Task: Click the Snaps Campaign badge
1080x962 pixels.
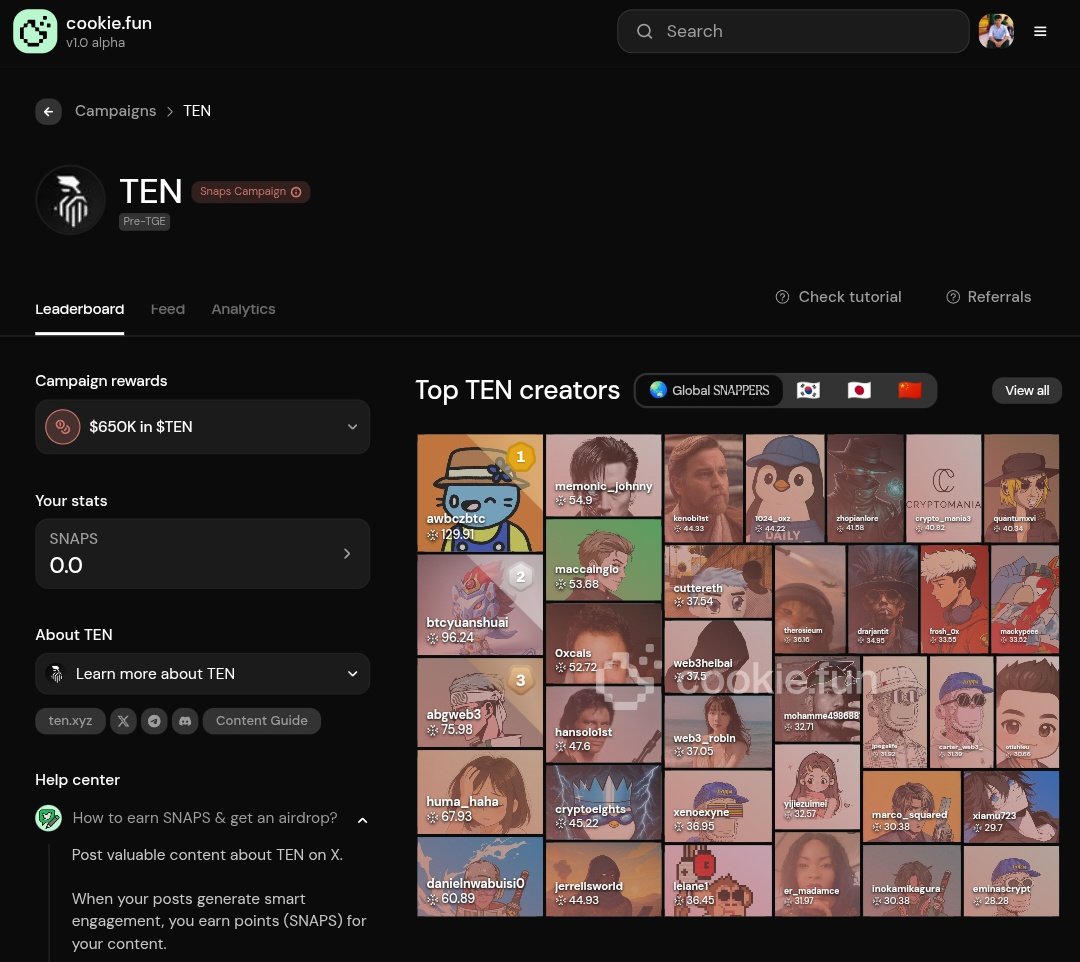Action: (x=251, y=192)
